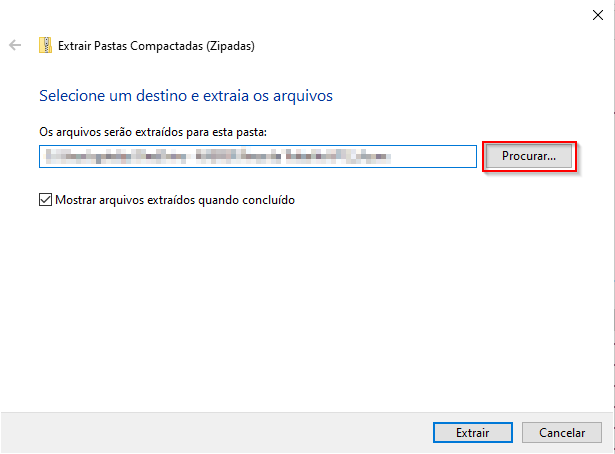Start extraction with the Extrair button
The width and height of the screenshot is (615, 454).
tap(473, 432)
